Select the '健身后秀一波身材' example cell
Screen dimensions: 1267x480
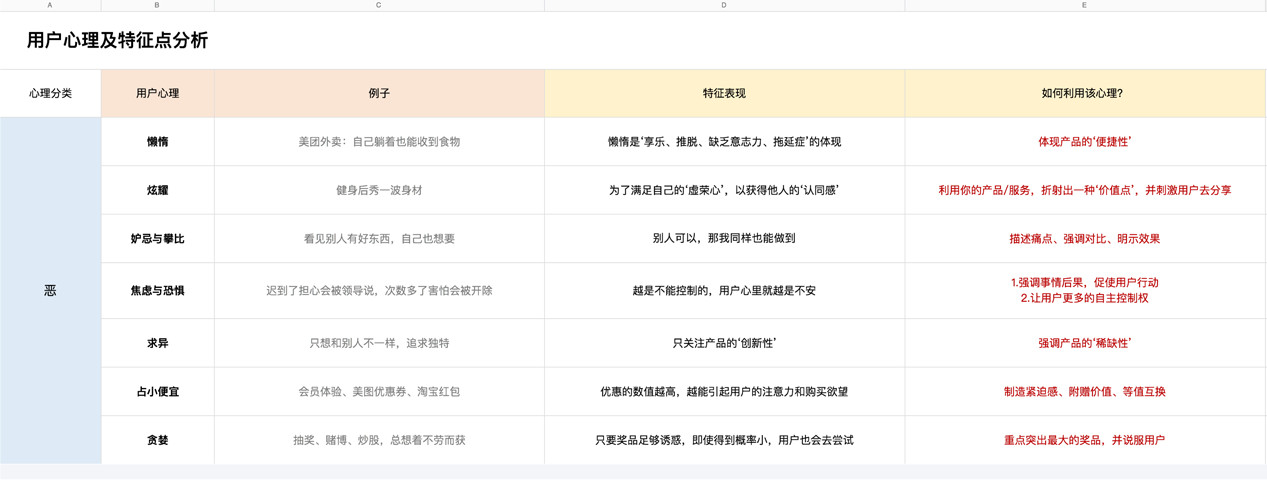click(378, 190)
